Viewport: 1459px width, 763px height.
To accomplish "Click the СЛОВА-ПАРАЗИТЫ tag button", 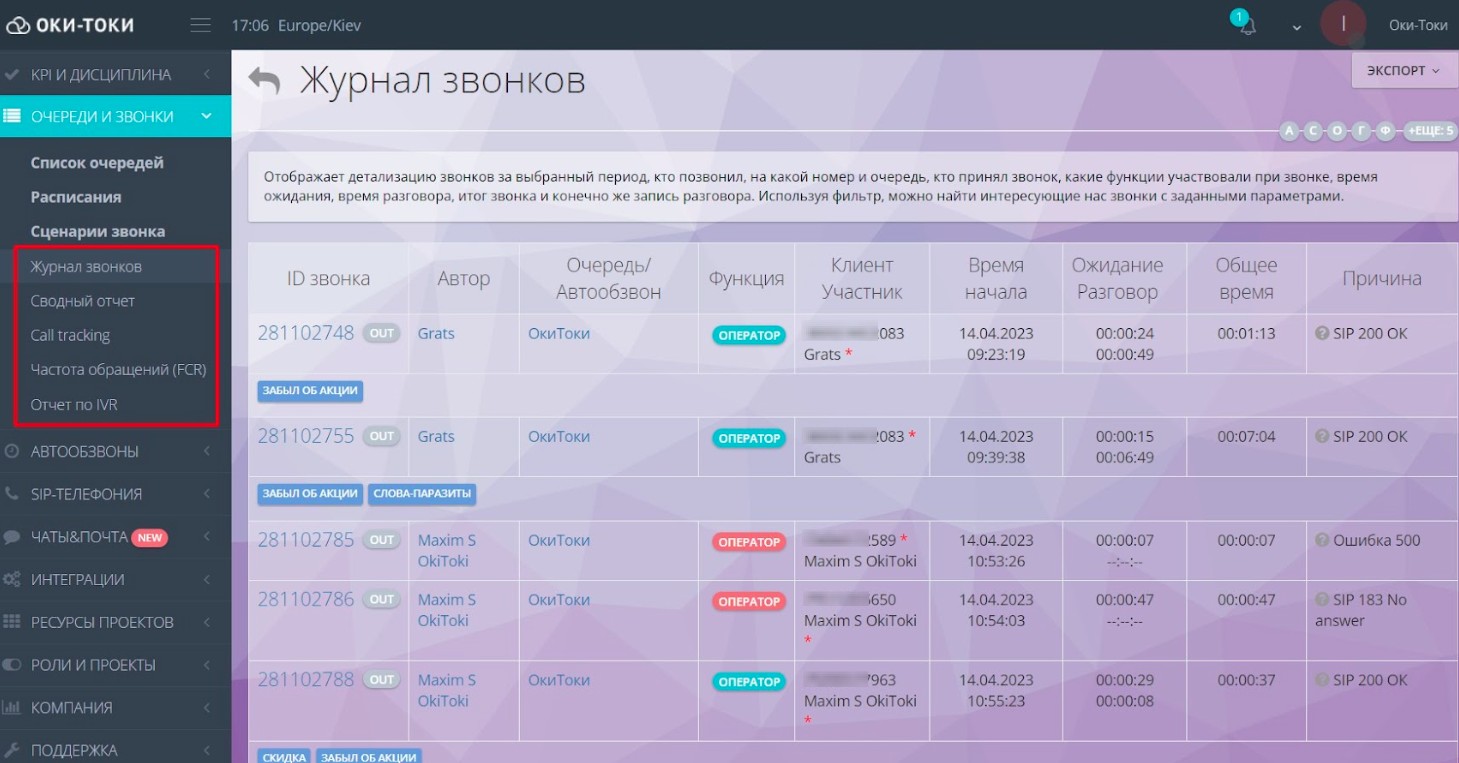I will coord(421,493).
